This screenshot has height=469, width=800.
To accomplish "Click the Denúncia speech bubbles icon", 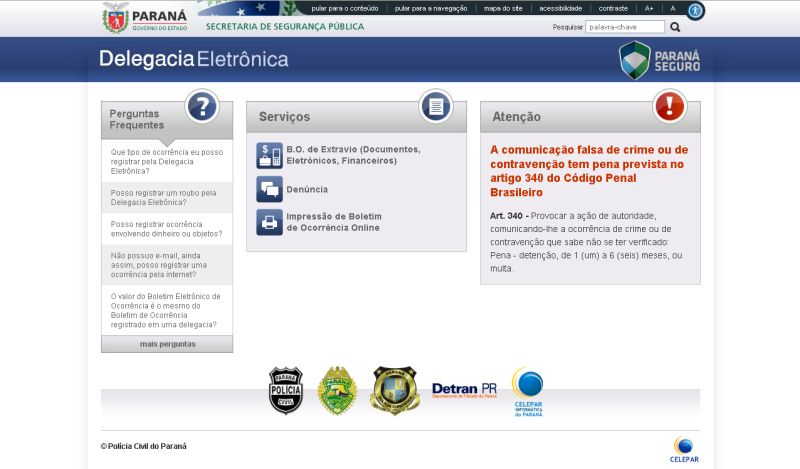I will click(269, 189).
